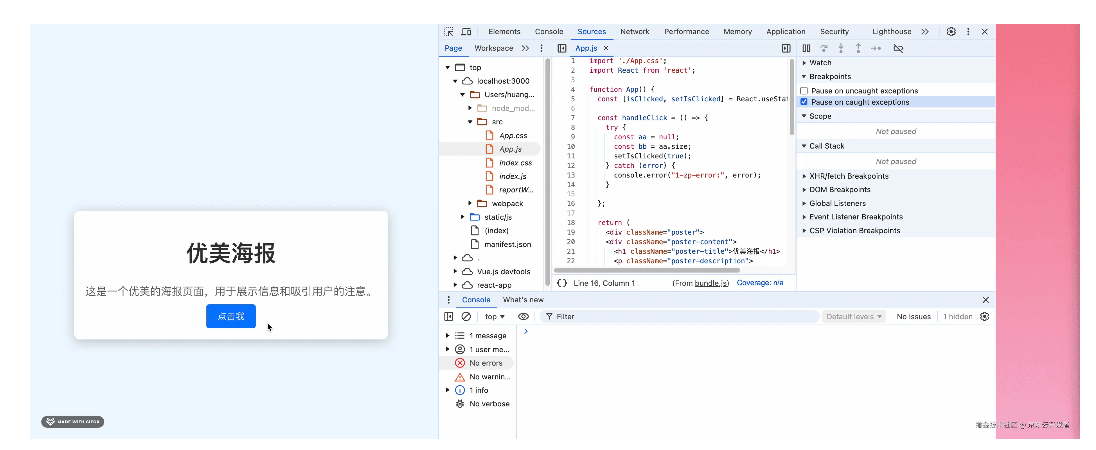
Task: Enable Pause on uncaught exceptions
Action: tap(804, 91)
